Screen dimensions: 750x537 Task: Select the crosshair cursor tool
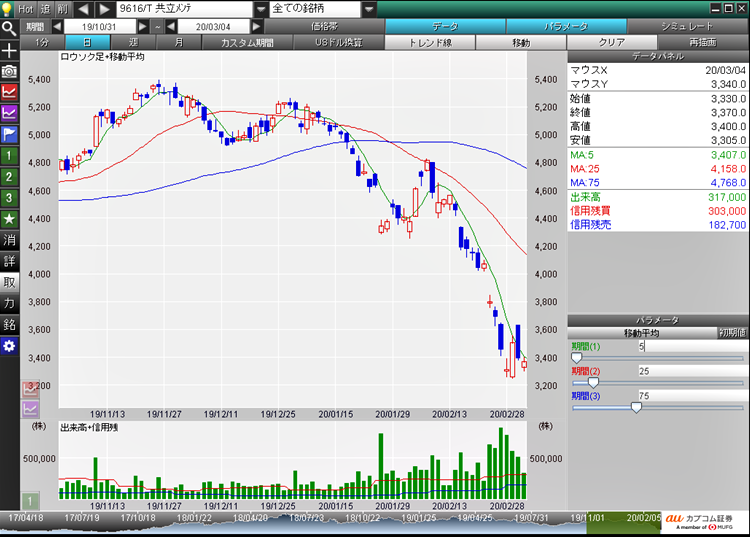pos(9,49)
